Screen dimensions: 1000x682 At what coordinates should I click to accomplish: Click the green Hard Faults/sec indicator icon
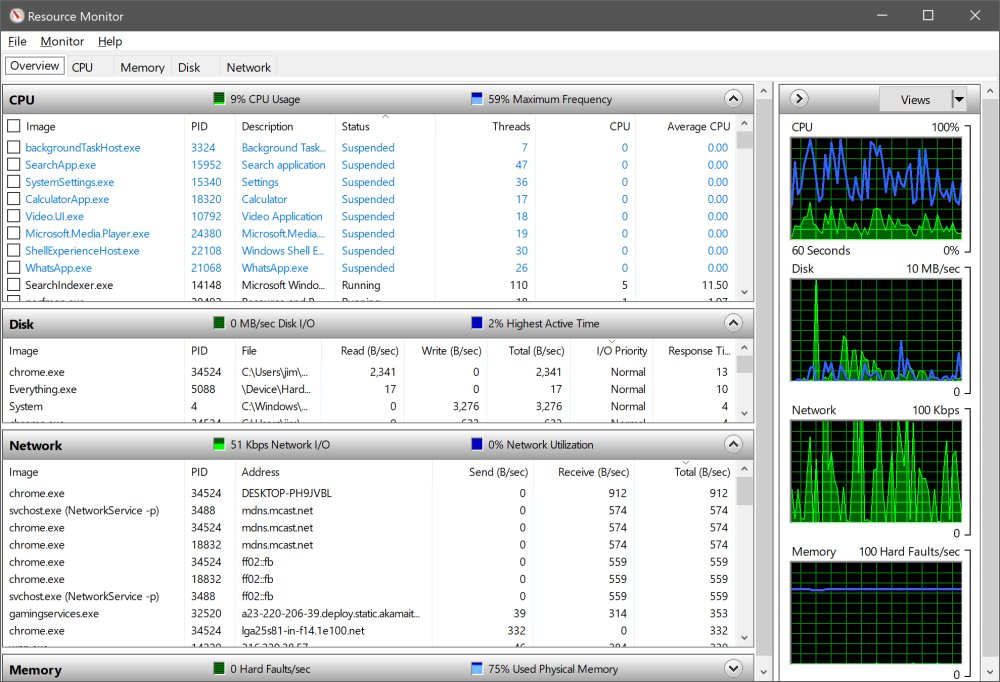click(x=218, y=668)
